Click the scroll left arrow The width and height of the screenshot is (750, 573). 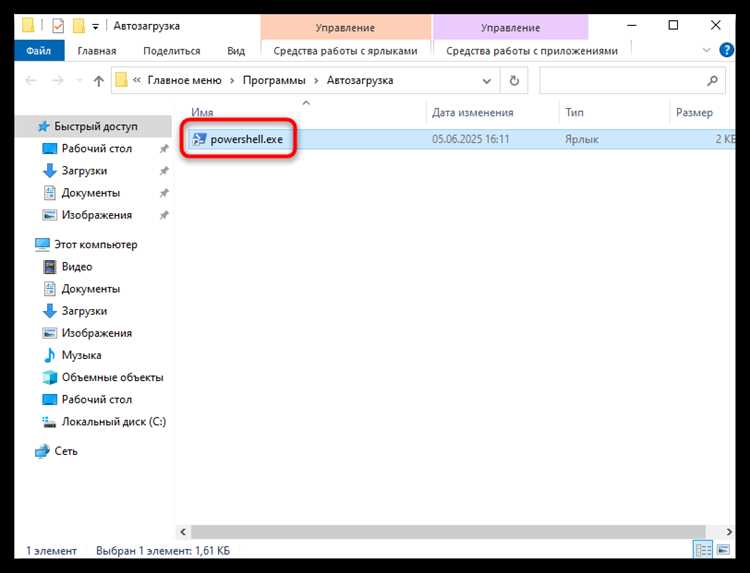point(183,532)
